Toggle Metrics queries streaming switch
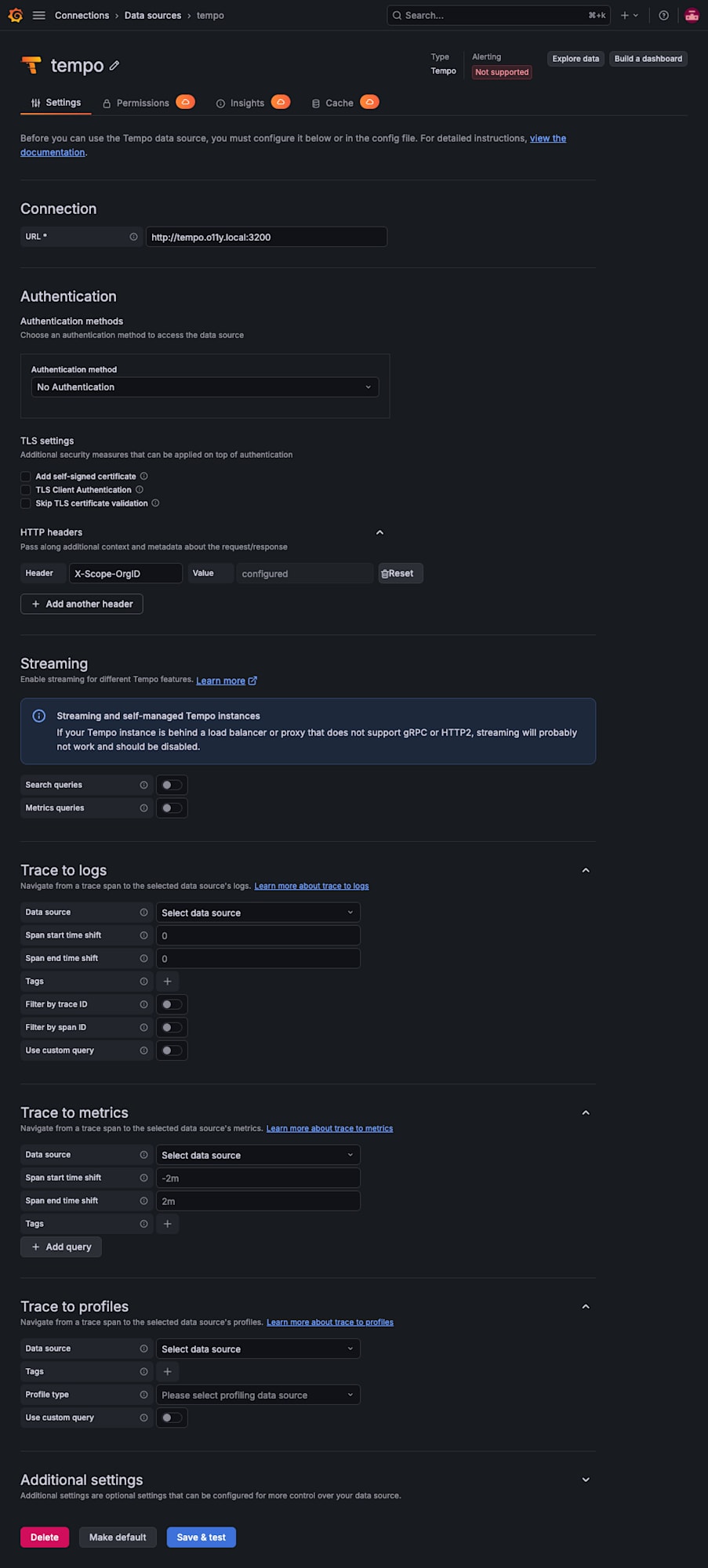 point(172,808)
